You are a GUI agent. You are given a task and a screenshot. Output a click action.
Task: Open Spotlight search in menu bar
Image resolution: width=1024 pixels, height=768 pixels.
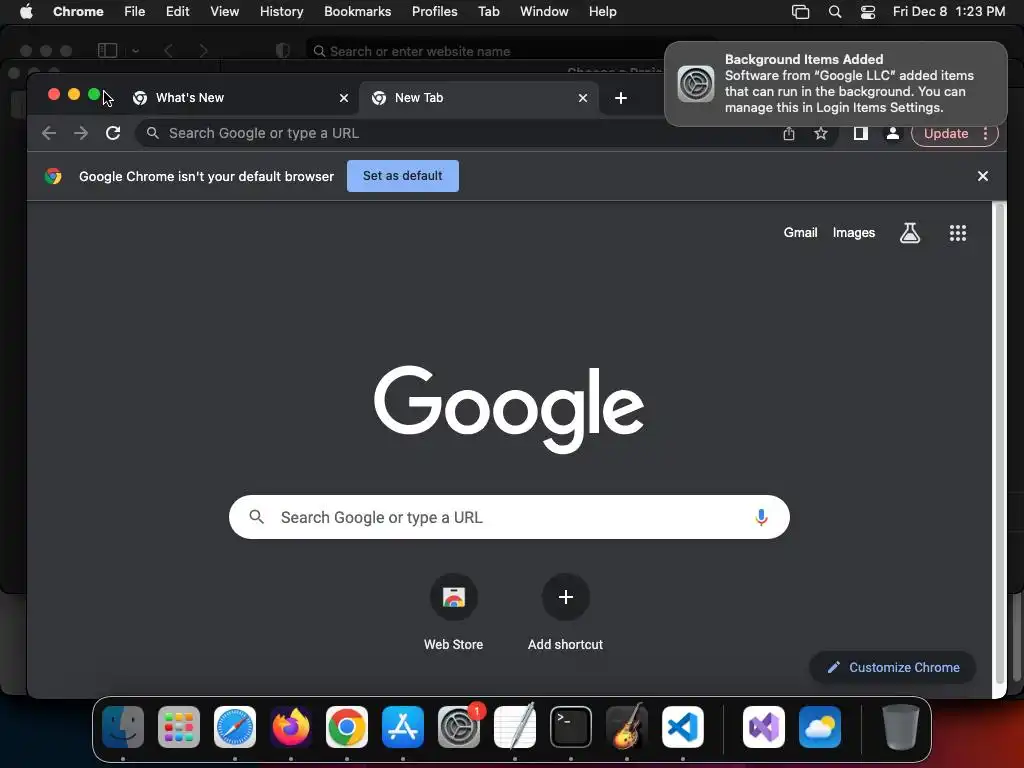835,12
